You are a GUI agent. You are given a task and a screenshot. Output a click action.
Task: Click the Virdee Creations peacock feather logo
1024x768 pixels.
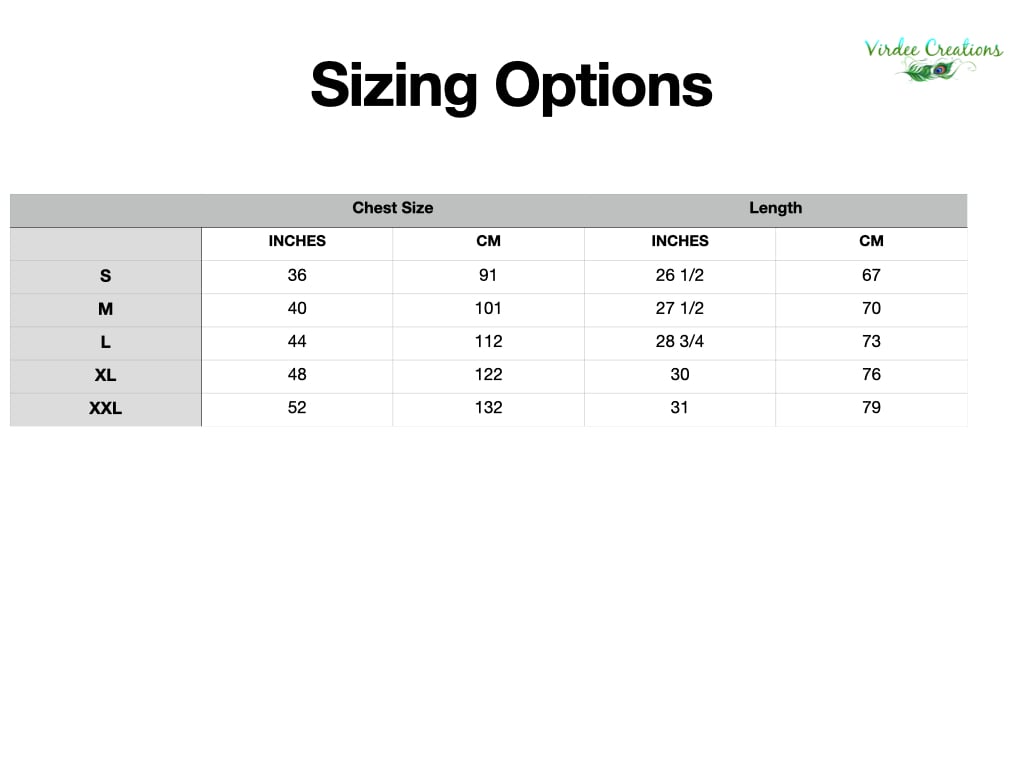[932, 60]
